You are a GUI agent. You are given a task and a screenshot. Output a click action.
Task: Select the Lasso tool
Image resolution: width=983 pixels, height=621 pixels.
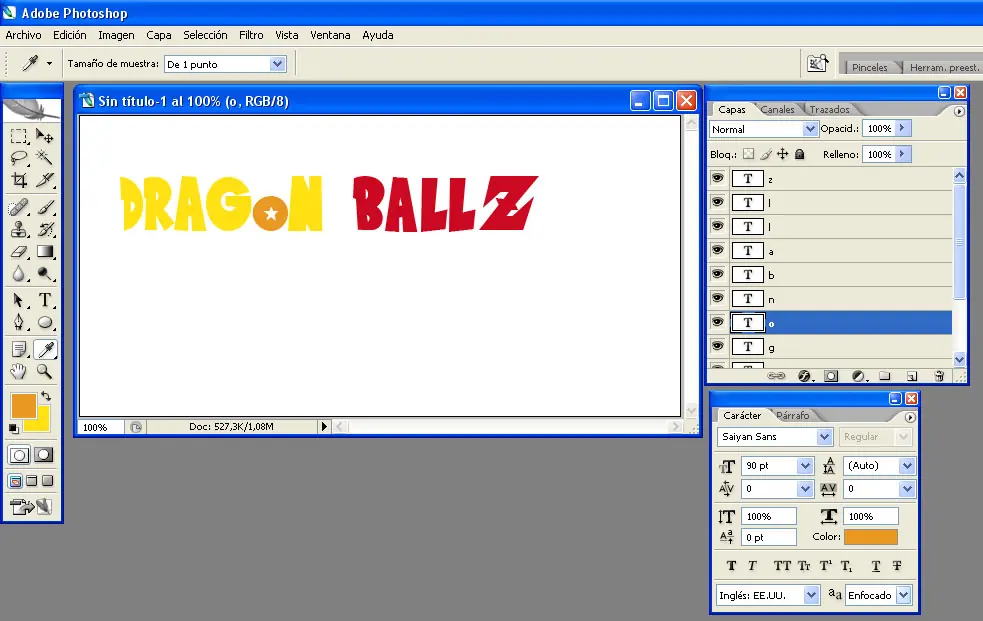(19, 158)
